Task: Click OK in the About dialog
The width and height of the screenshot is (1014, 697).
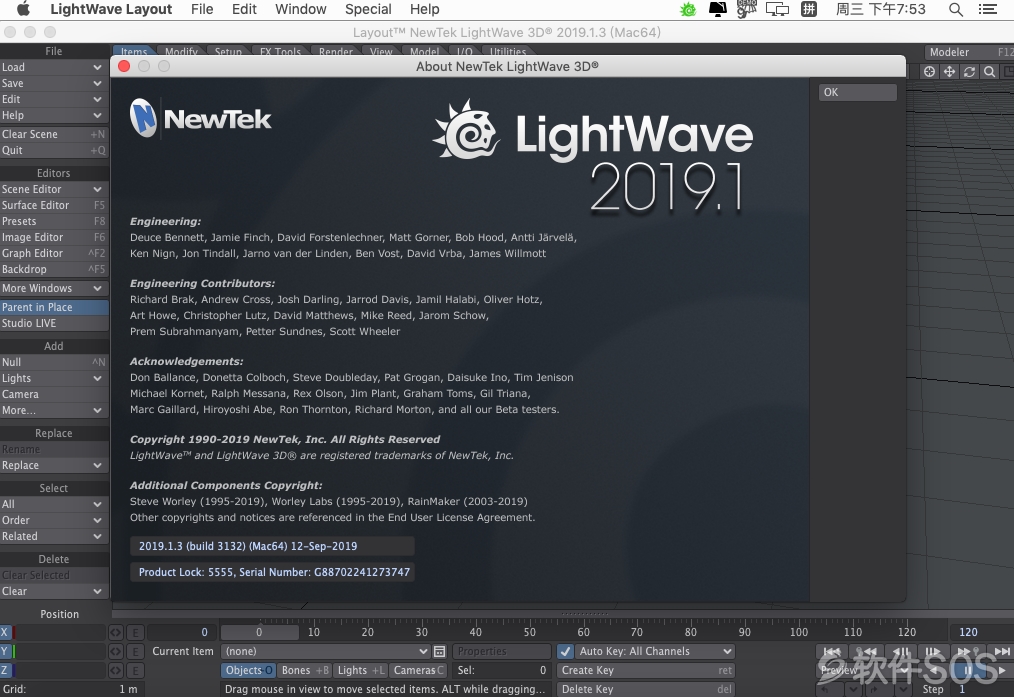Action: (x=858, y=92)
